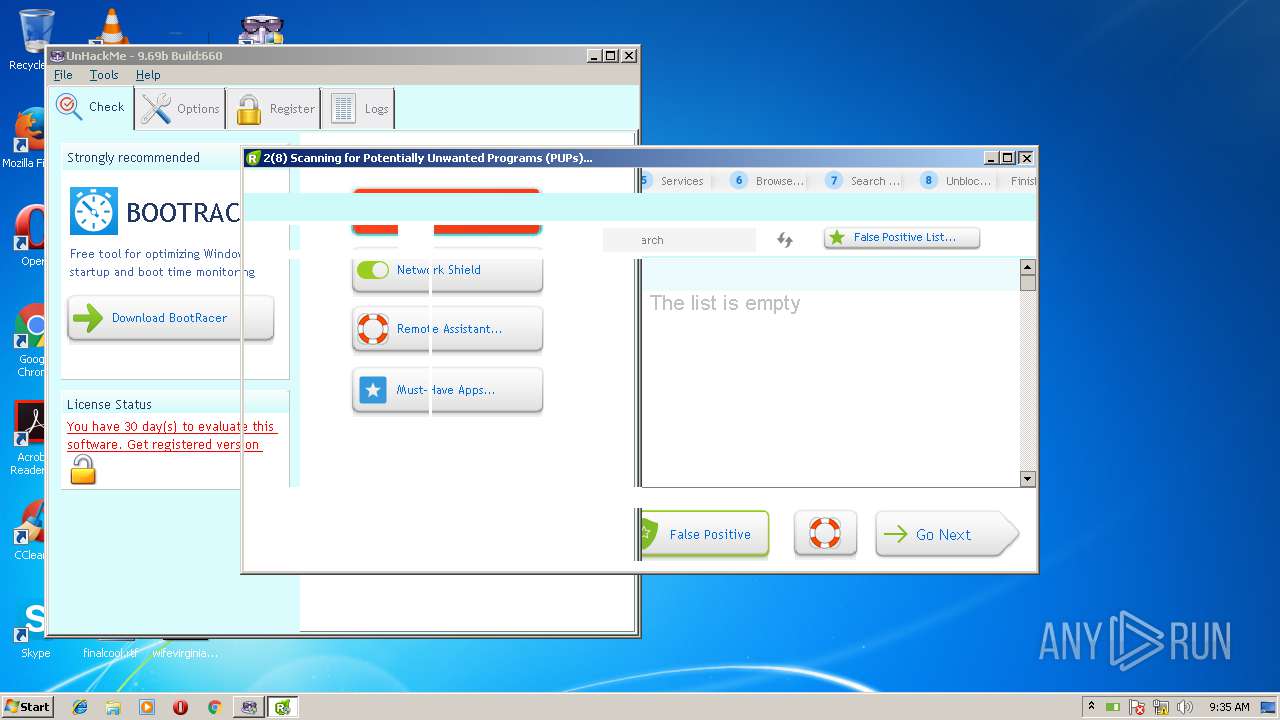Click the BootRacer stopwatch logo
Viewport: 1280px width, 720px height.
coord(94,211)
